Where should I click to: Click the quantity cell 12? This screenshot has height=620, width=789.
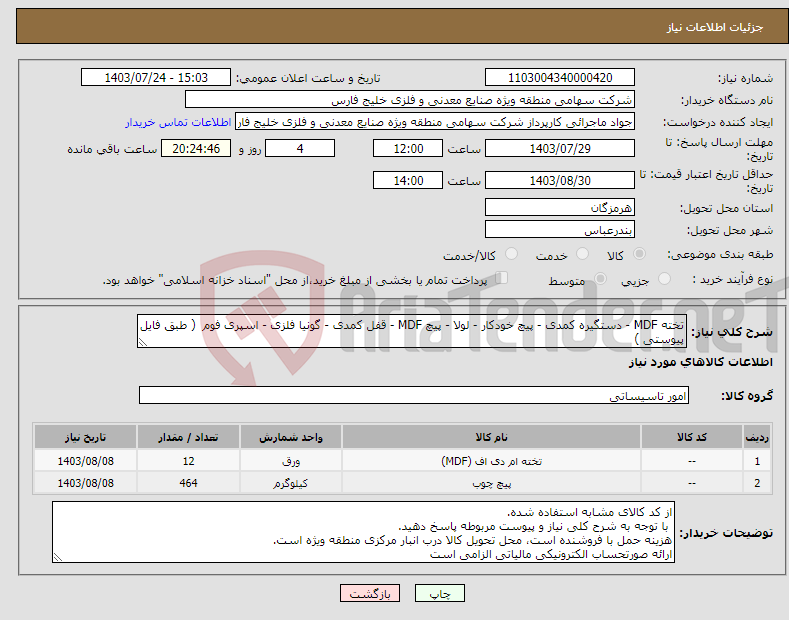coord(188,461)
